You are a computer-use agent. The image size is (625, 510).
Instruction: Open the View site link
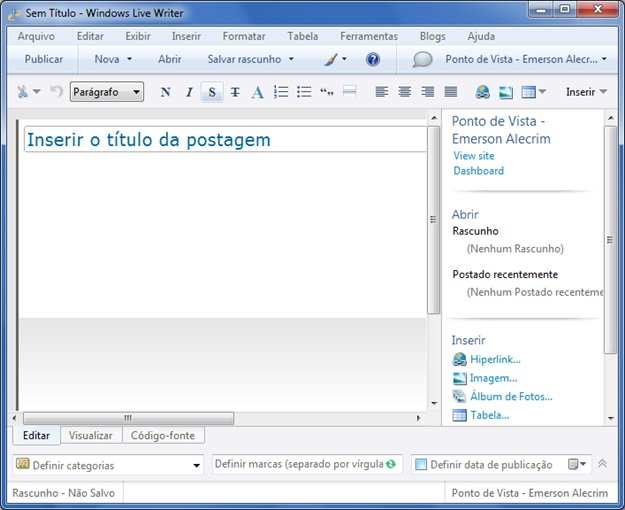pos(474,156)
